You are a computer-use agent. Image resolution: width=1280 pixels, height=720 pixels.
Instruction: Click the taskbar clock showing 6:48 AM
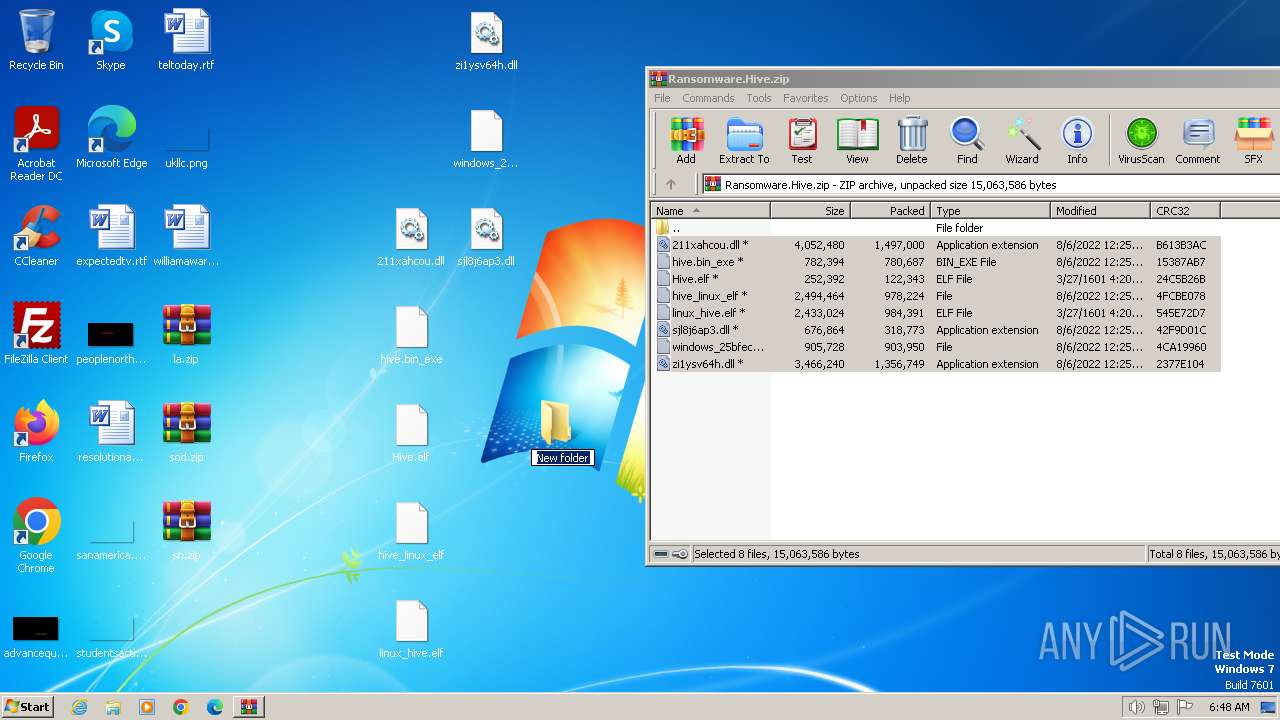tap(1229, 707)
